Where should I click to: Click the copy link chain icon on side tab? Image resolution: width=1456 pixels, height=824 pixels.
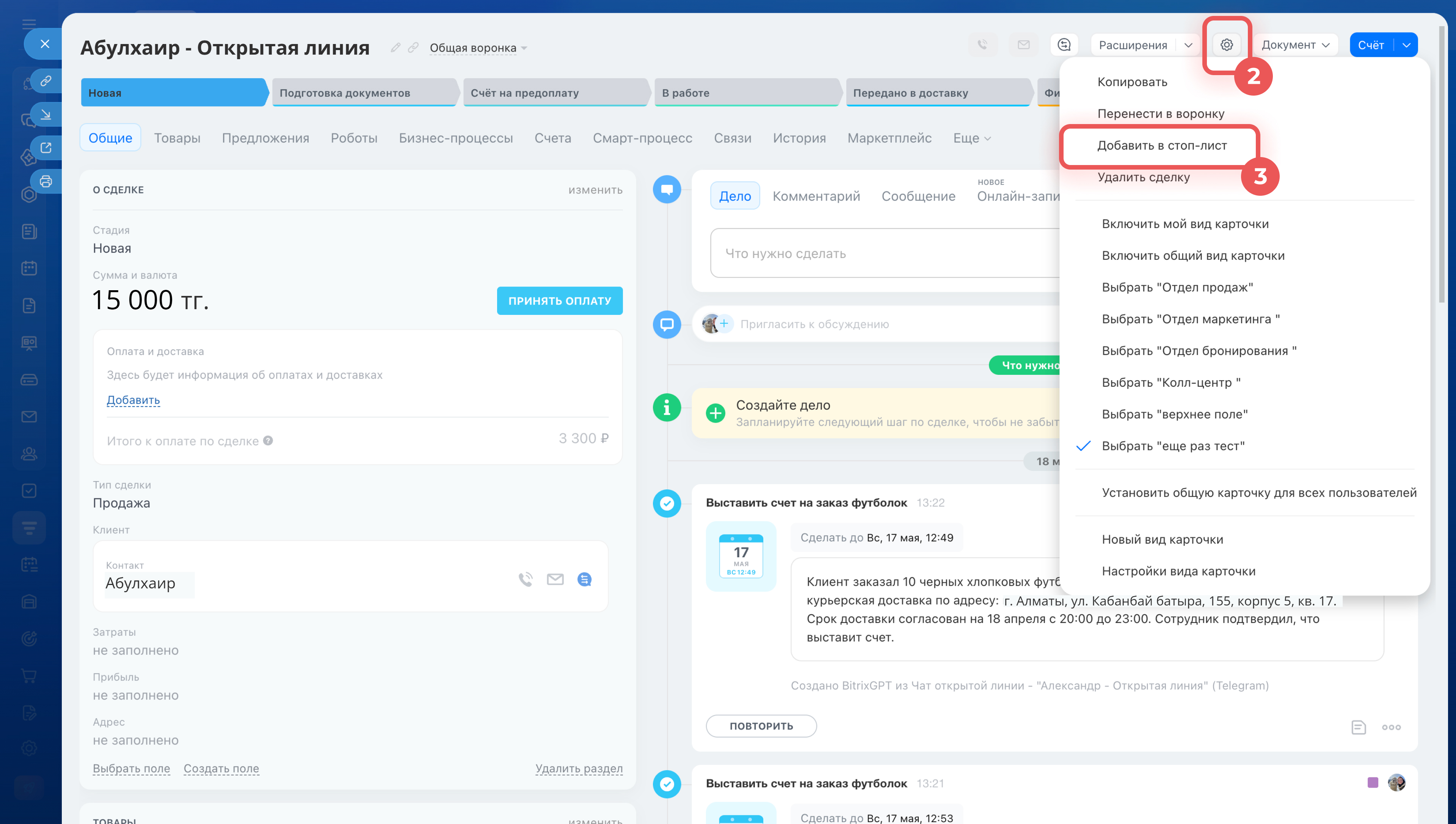(46, 81)
